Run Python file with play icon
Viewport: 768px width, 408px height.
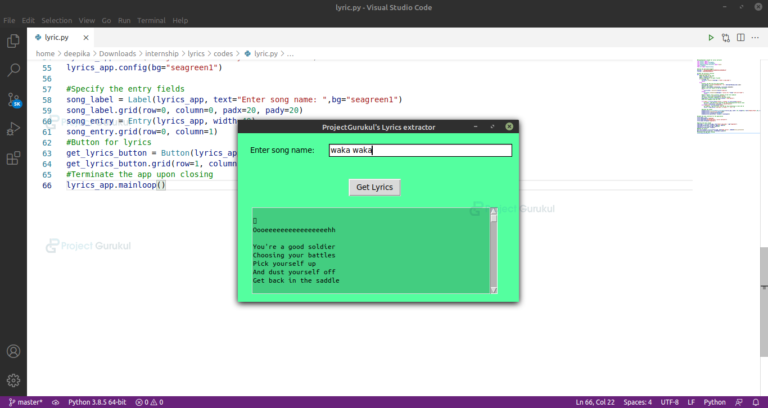click(x=711, y=38)
